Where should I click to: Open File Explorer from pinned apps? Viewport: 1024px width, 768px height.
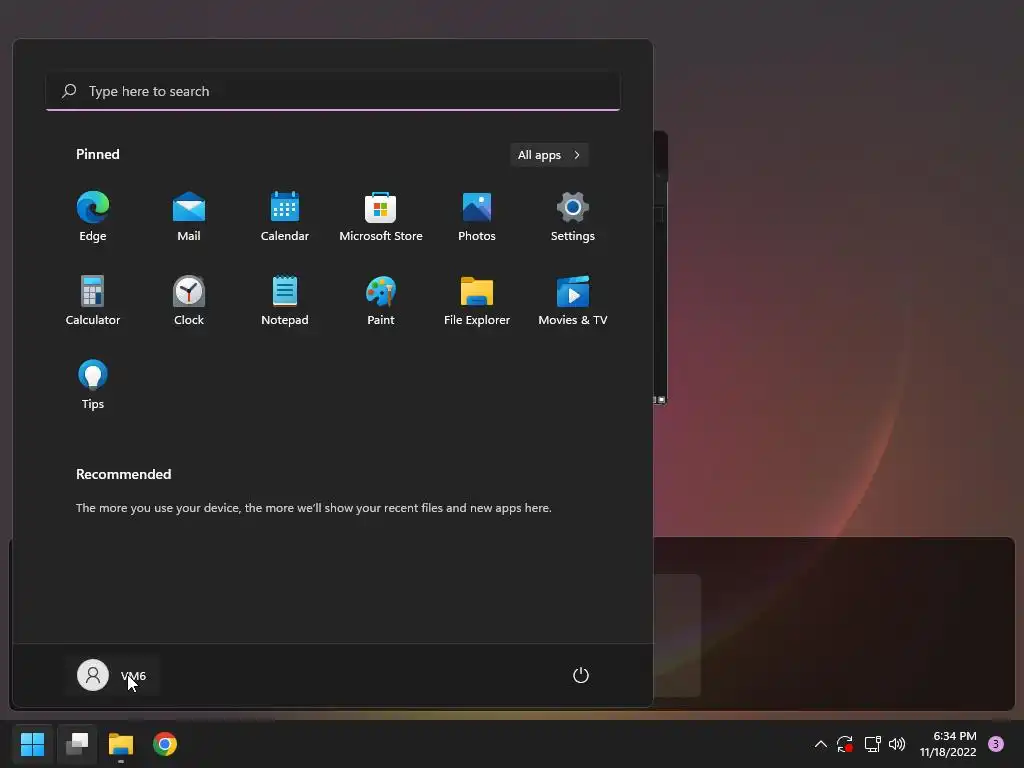(477, 300)
